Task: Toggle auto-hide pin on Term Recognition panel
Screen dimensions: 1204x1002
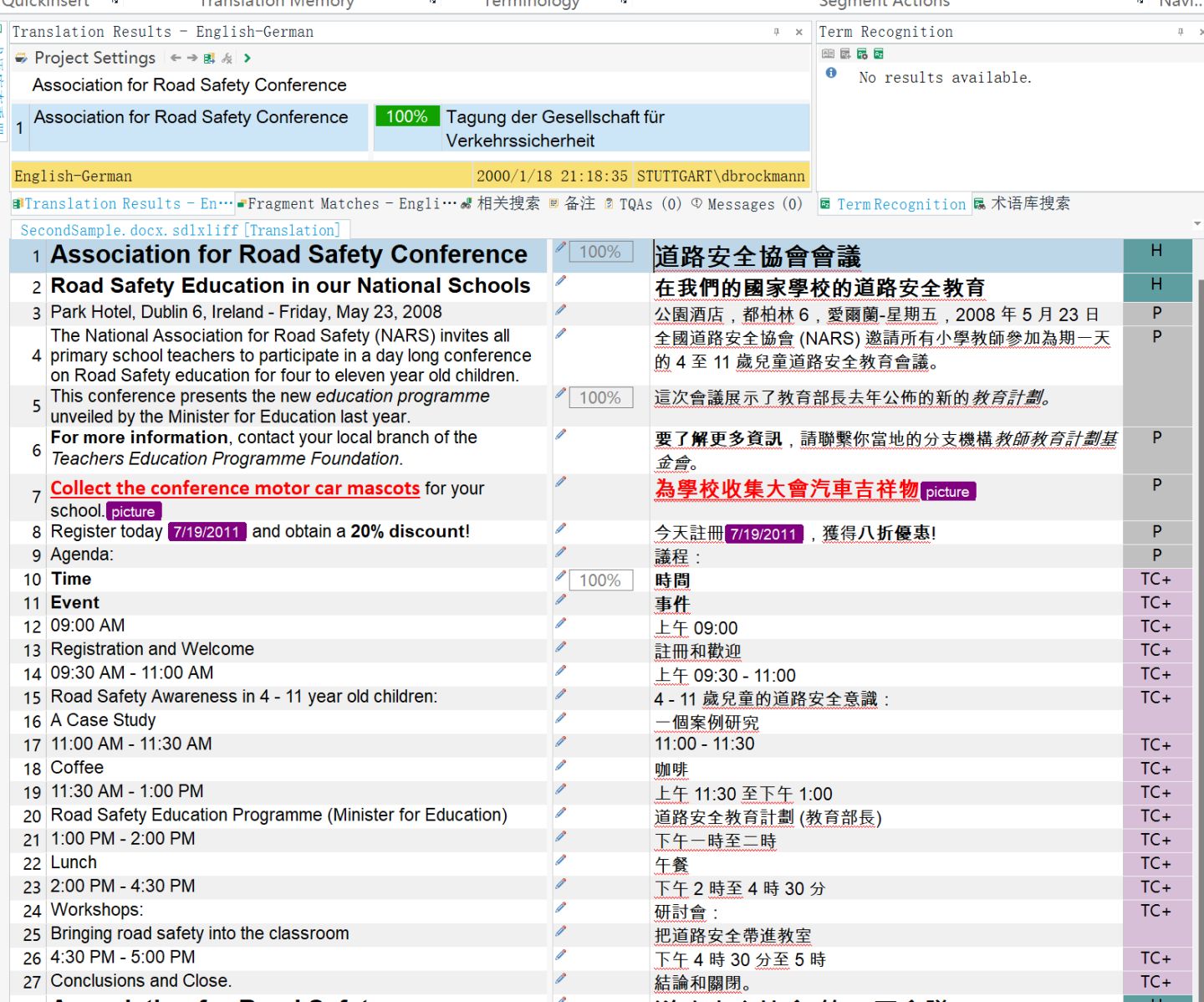Action: 1181,32
